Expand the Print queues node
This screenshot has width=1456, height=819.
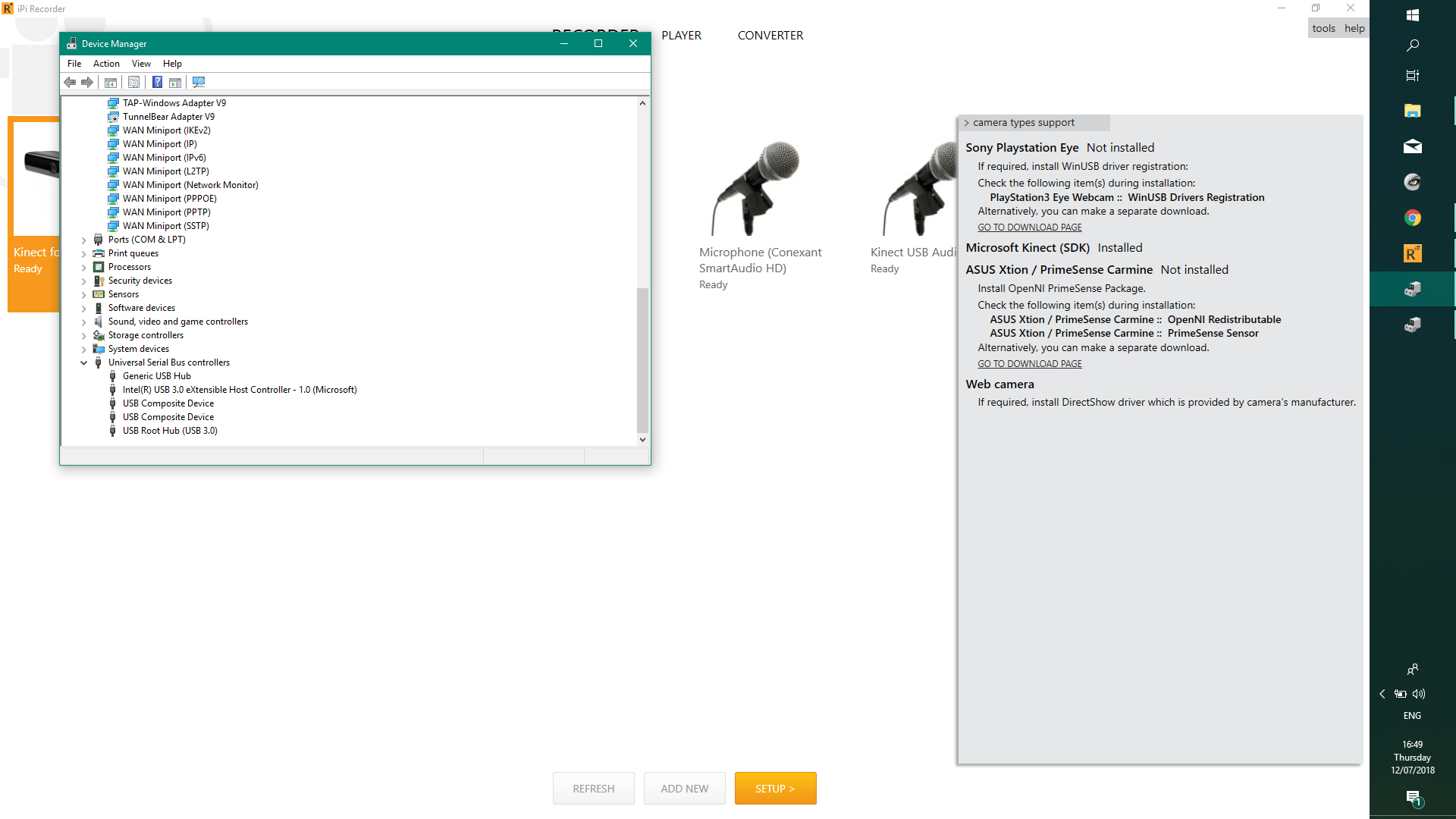84,254
